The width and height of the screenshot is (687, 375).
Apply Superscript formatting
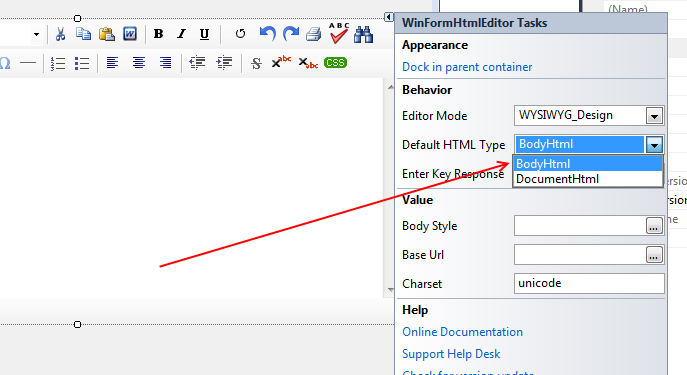pyautogui.click(x=281, y=62)
